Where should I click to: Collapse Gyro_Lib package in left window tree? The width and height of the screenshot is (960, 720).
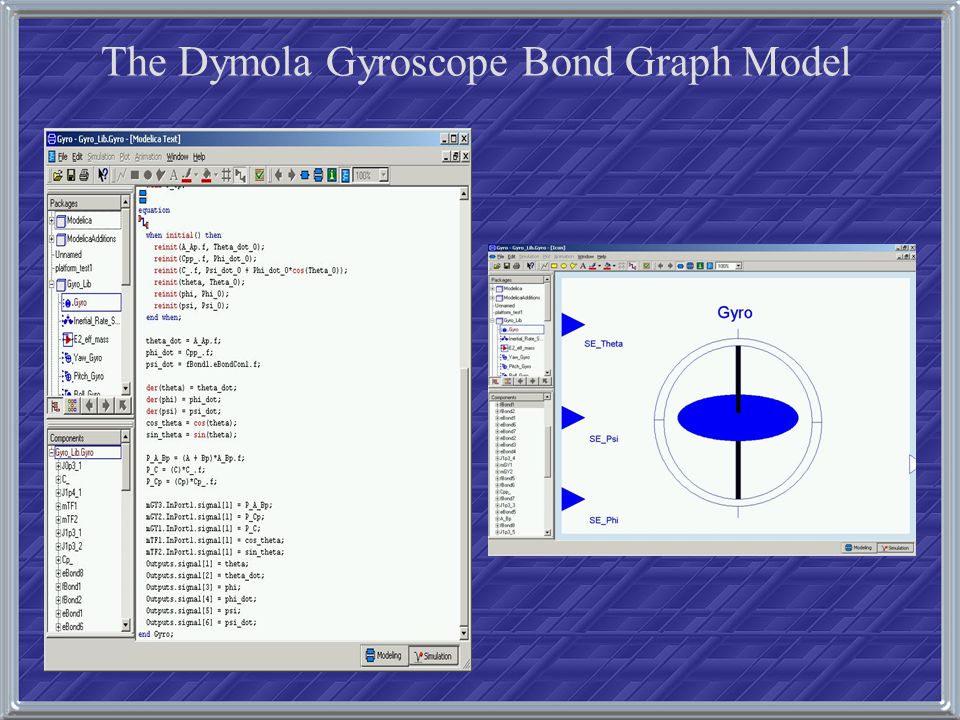click(x=51, y=284)
